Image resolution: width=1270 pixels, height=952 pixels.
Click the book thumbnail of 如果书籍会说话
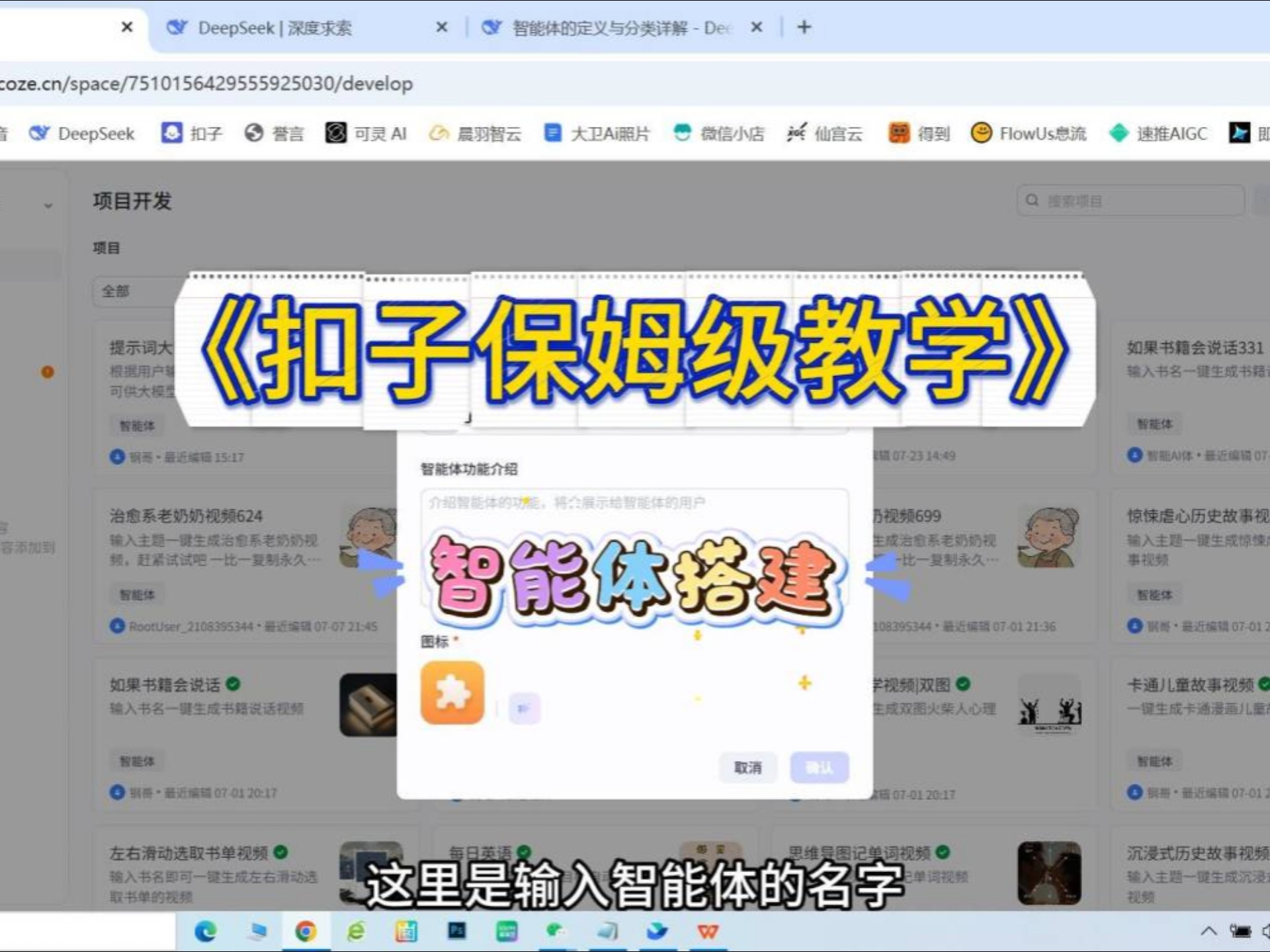pos(368,705)
